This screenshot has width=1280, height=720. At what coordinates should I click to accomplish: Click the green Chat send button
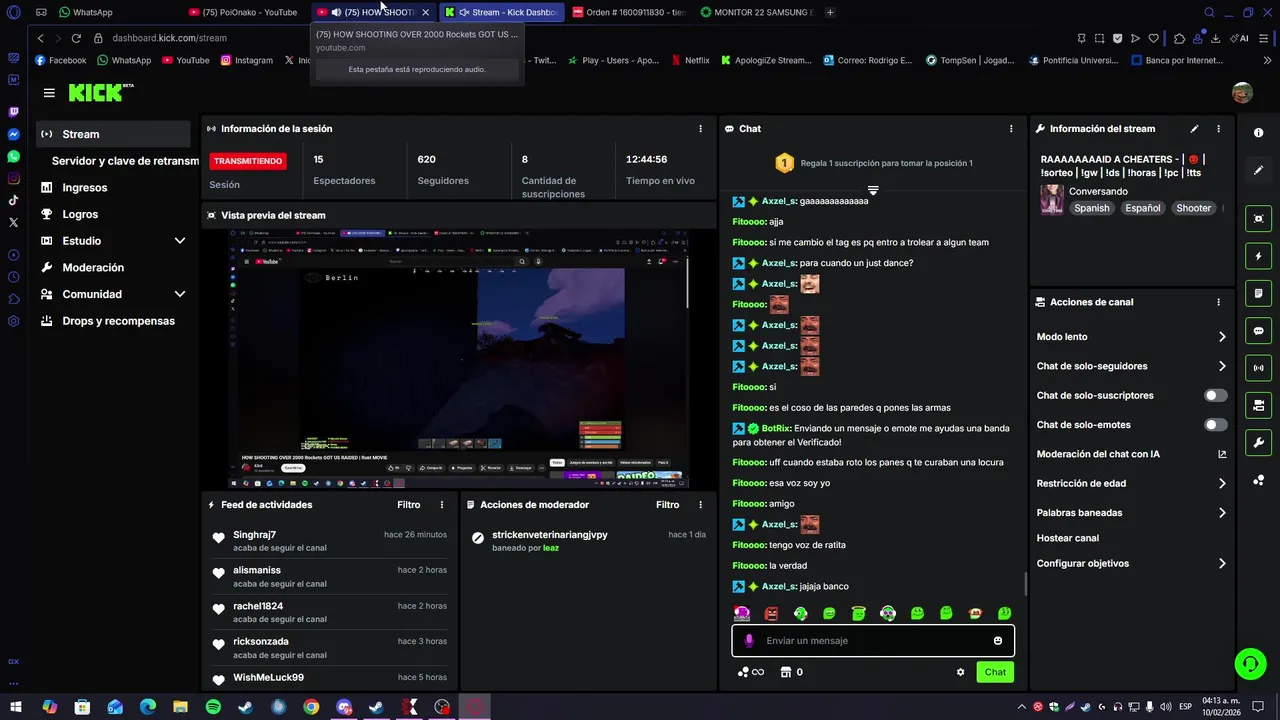point(995,672)
